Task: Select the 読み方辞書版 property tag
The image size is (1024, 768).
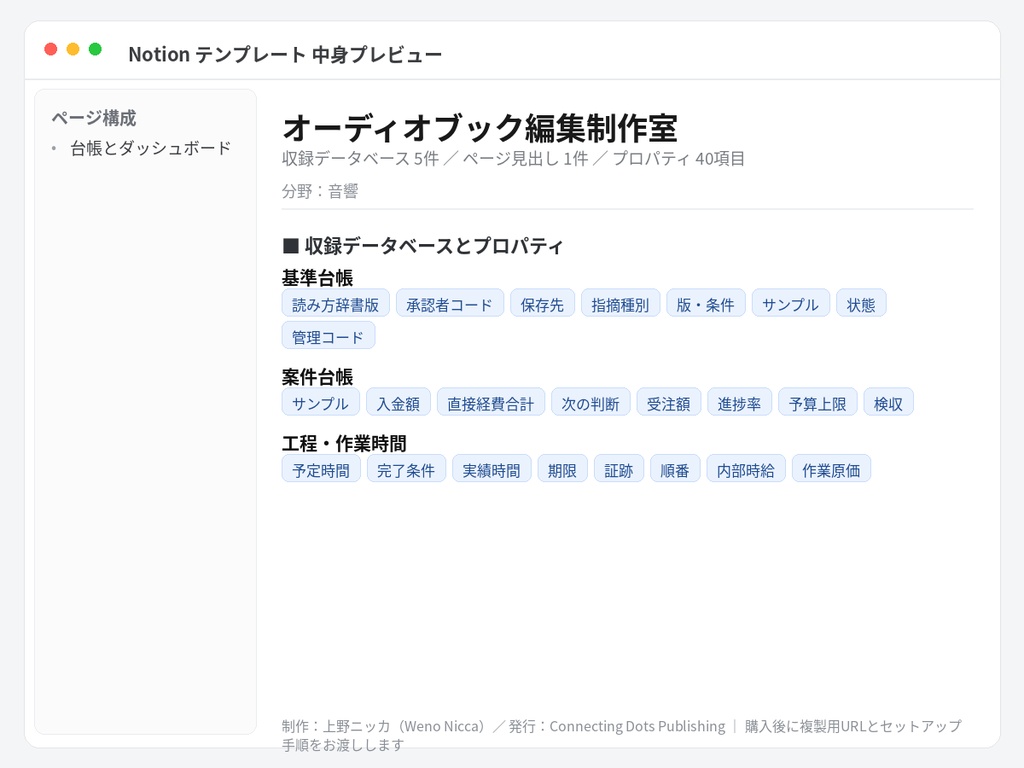Action: pos(336,303)
